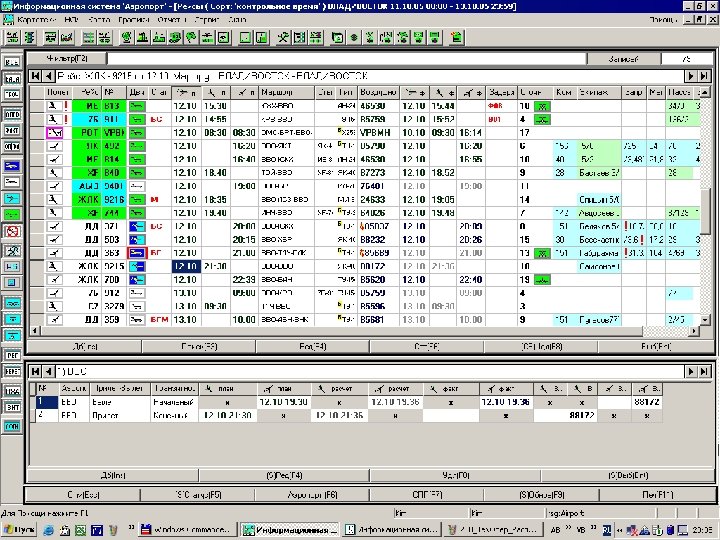Open the Отчеты menu

(x=172, y=20)
